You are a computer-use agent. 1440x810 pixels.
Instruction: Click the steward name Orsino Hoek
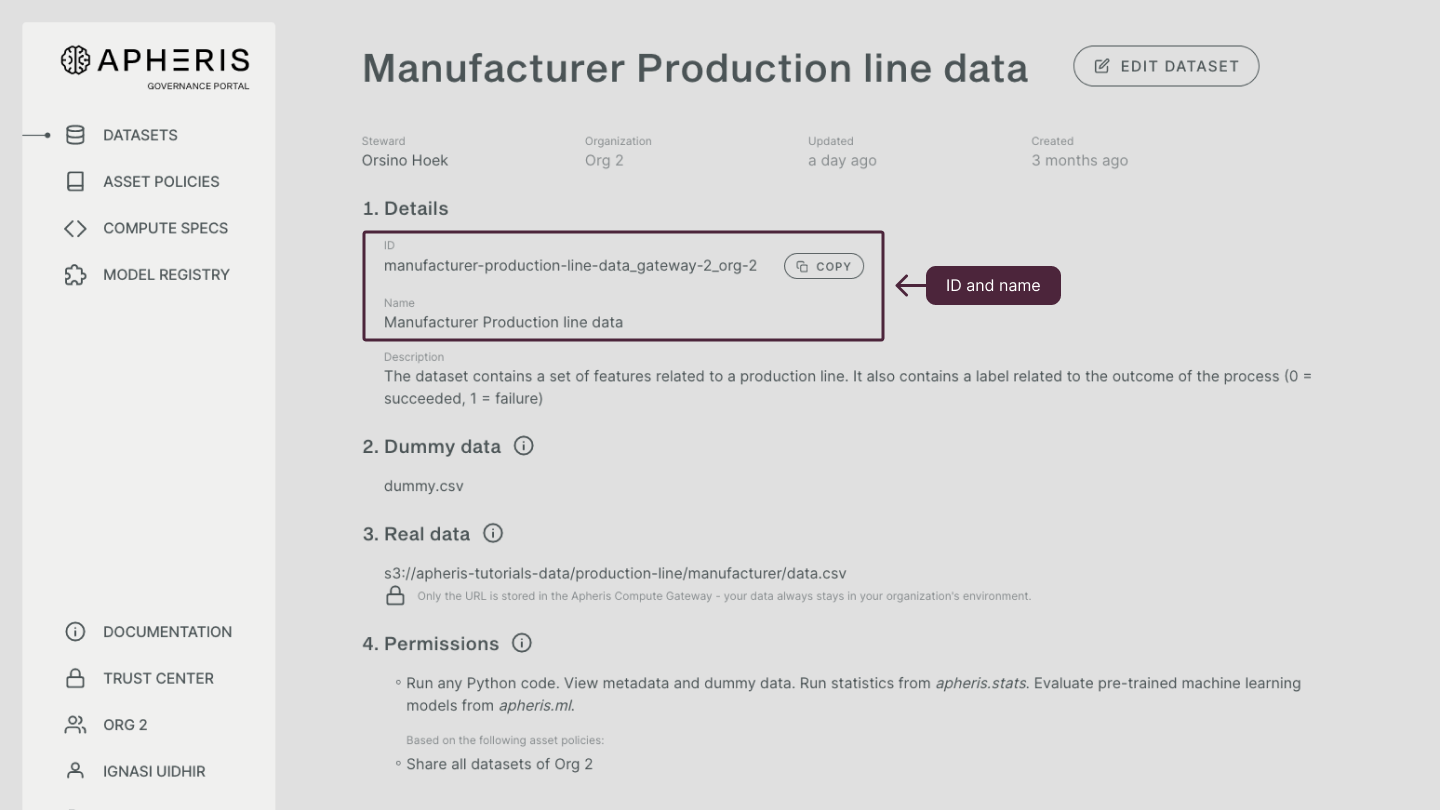[x=405, y=160]
